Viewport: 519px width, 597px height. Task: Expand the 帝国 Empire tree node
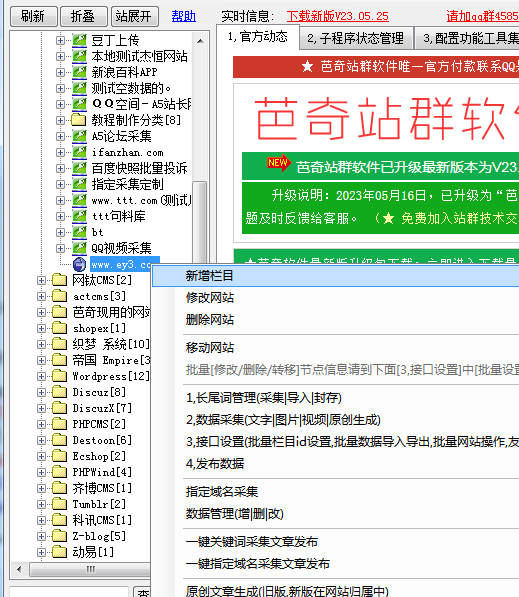pos(41,360)
